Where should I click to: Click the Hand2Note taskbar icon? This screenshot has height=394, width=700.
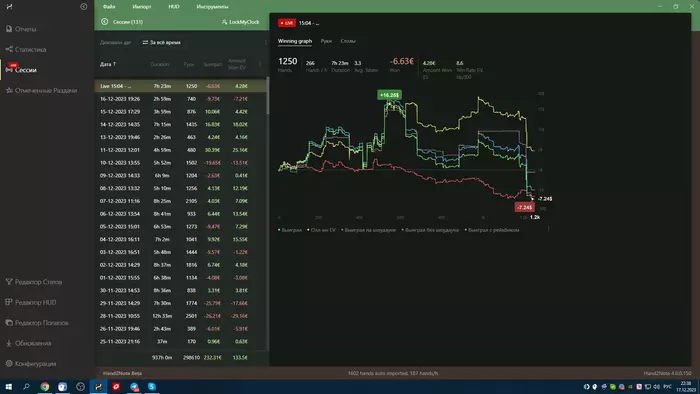point(98,386)
